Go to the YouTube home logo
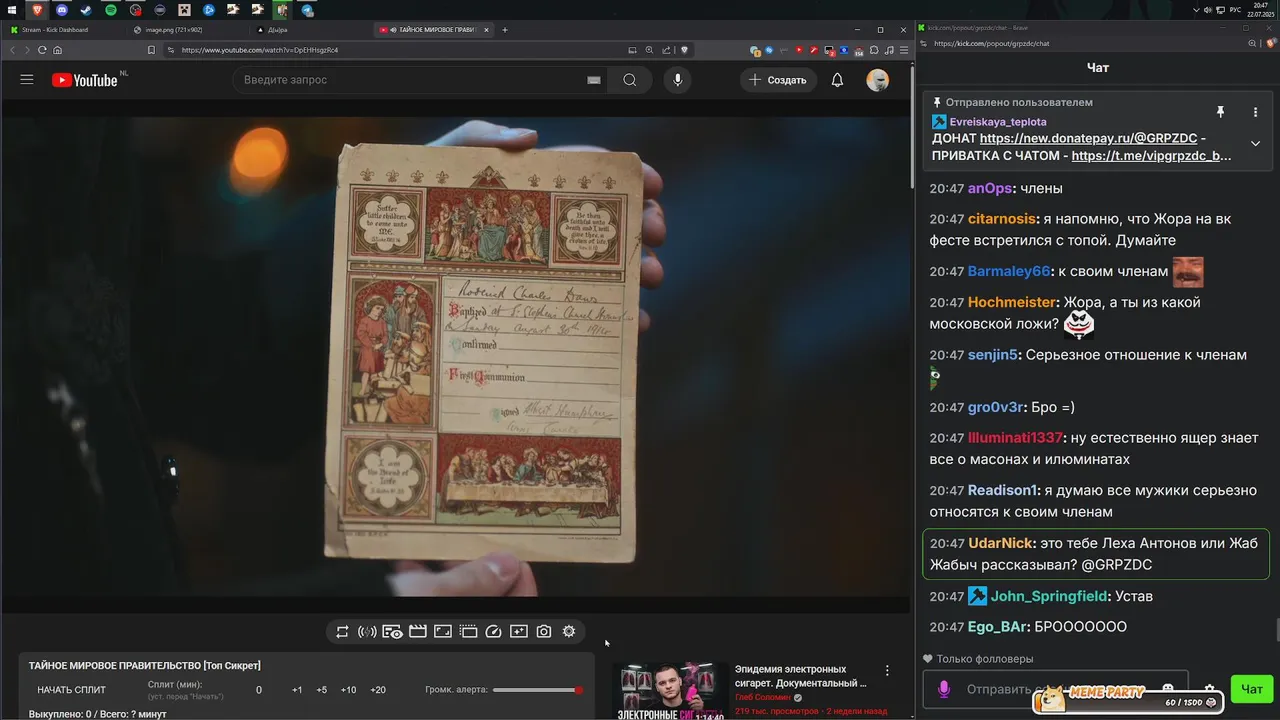This screenshot has height=720, width=1280. pyautogui.click(x=85, y=80)
